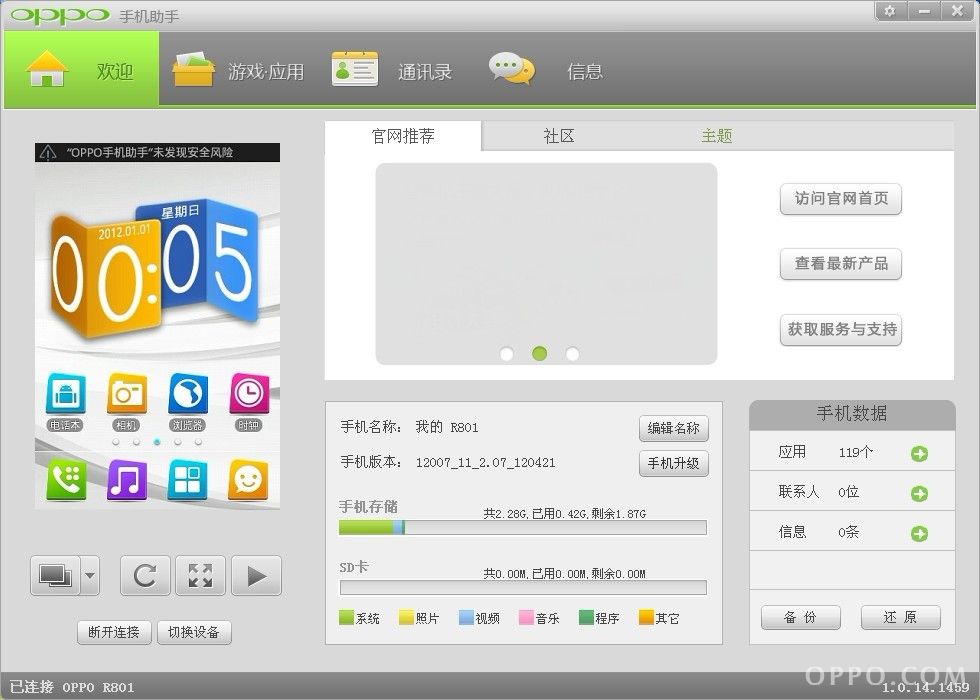
Task: Click the 手机存储 storage usage bar
Action: coord(522,528)
